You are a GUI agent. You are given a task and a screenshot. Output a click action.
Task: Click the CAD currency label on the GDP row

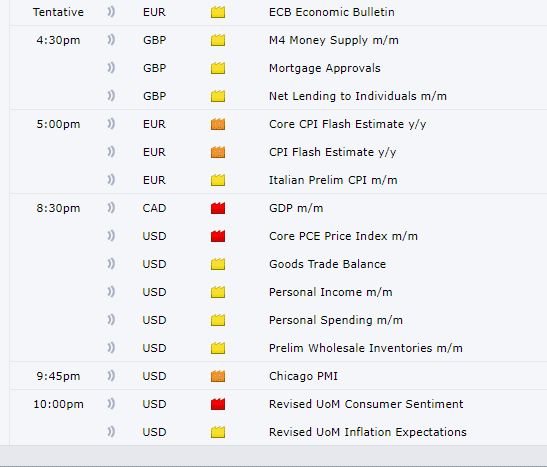tap(154, 208)
